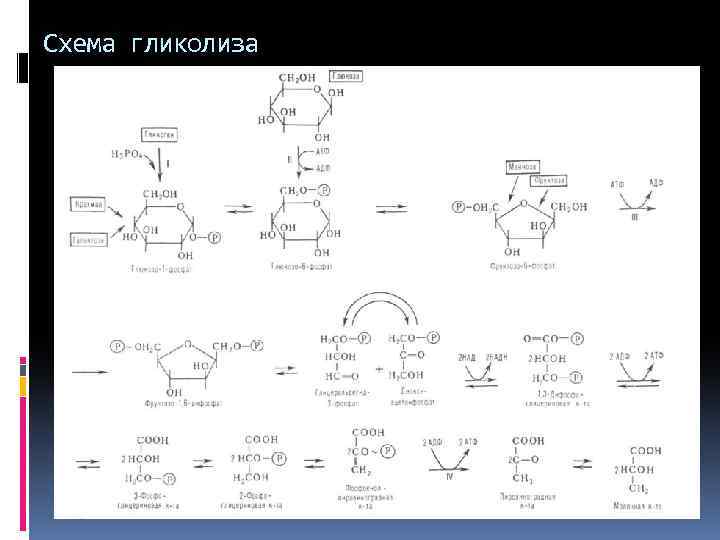Screen dimensions: 720x540
Task: Click the boxed "Фруктоза" label
Action: pos(549,180)
